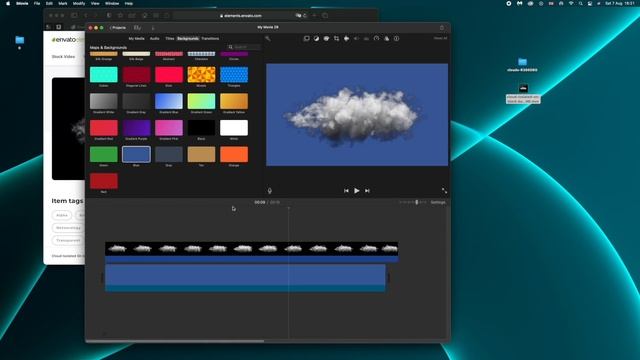Select the blue background clip in timeline
The width and height of the screenshot is (640, 360).
(245, 278)
